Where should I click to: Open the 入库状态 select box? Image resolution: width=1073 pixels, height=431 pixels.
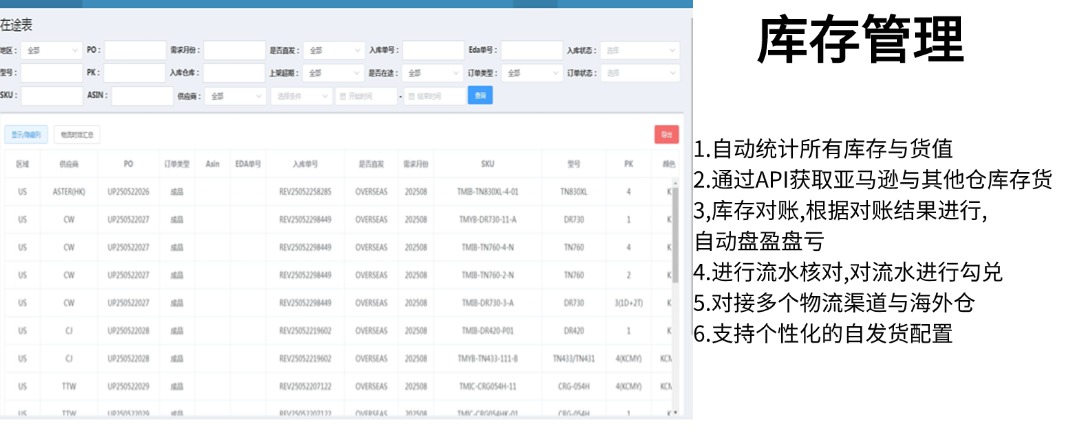(x=642, y=49)
